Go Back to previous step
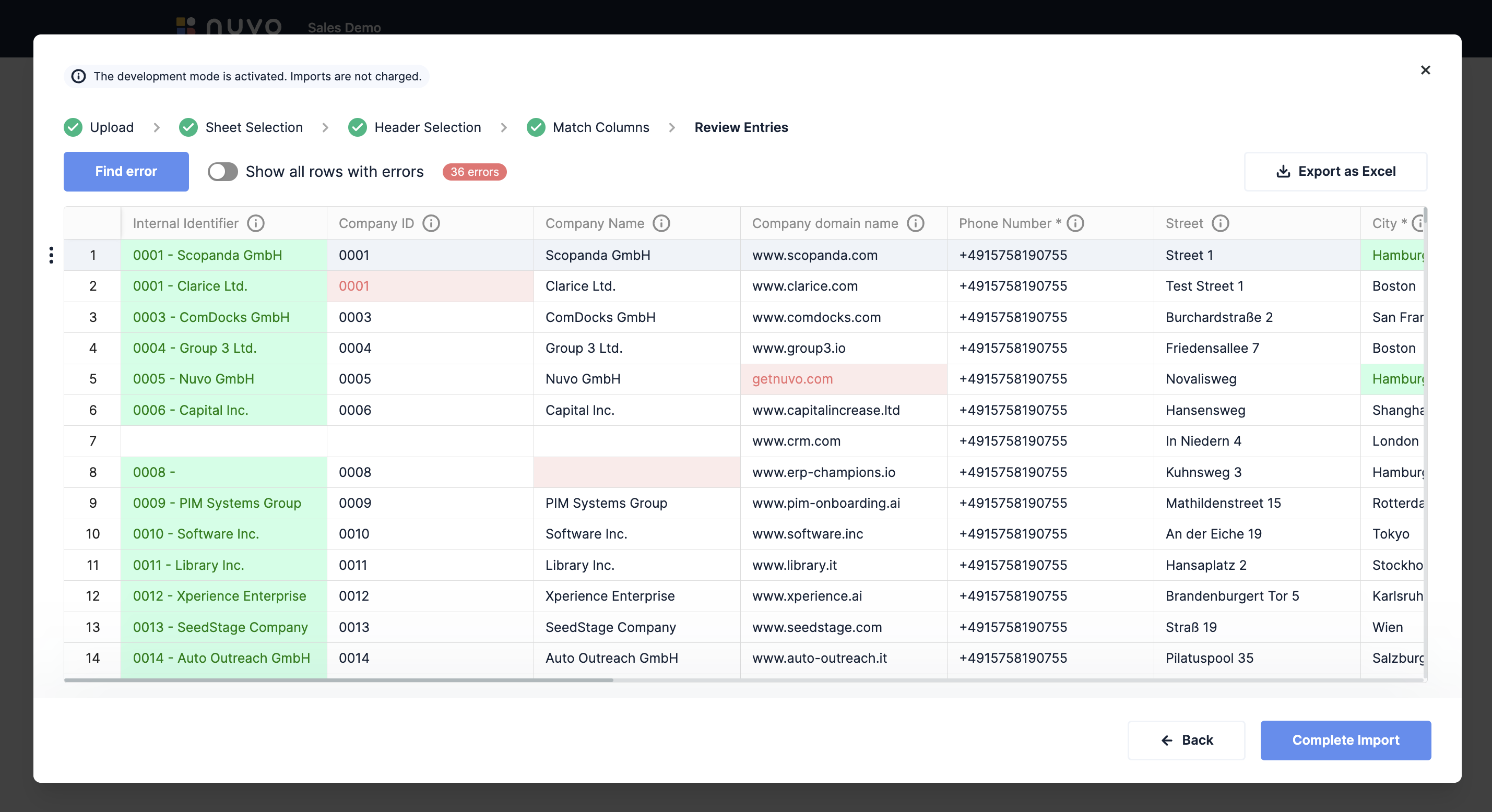 tap(1186, 740)
